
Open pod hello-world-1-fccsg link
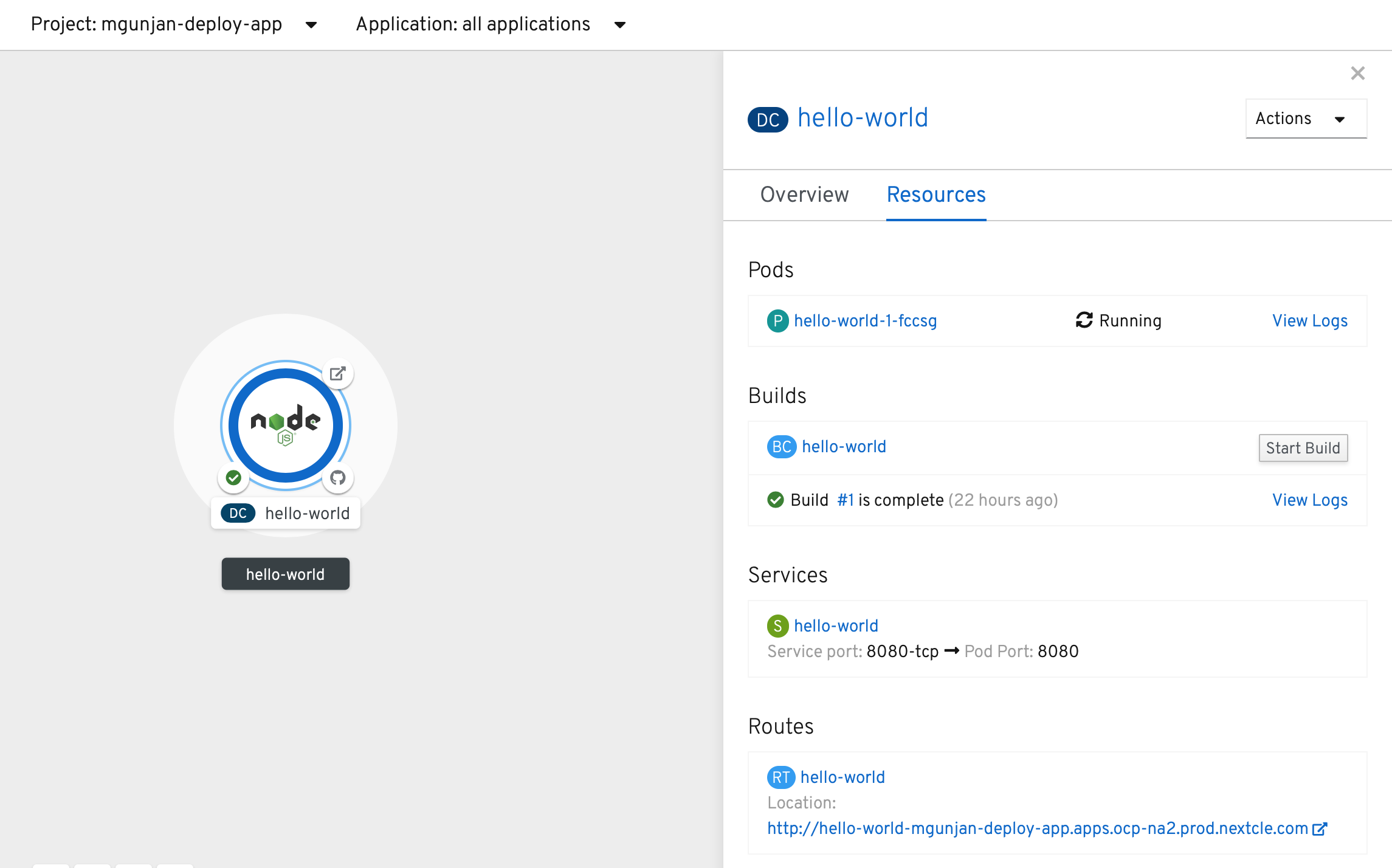coord(865,321)
